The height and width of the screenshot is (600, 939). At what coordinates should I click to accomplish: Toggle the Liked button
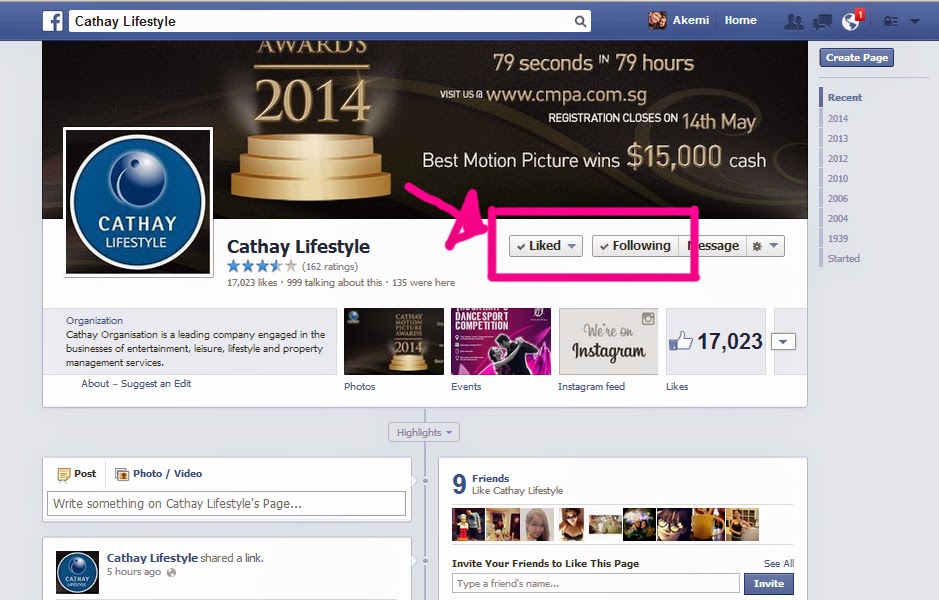(546, 246)
